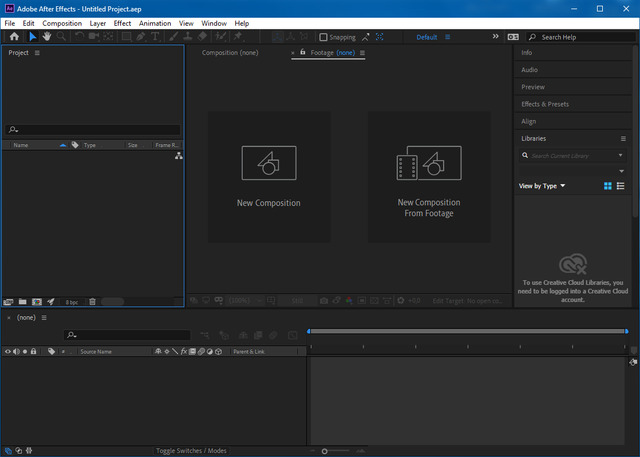Enable the Snapping checkbox
Image resolution: width=640 pixels, height=457 pixels.
324,37
